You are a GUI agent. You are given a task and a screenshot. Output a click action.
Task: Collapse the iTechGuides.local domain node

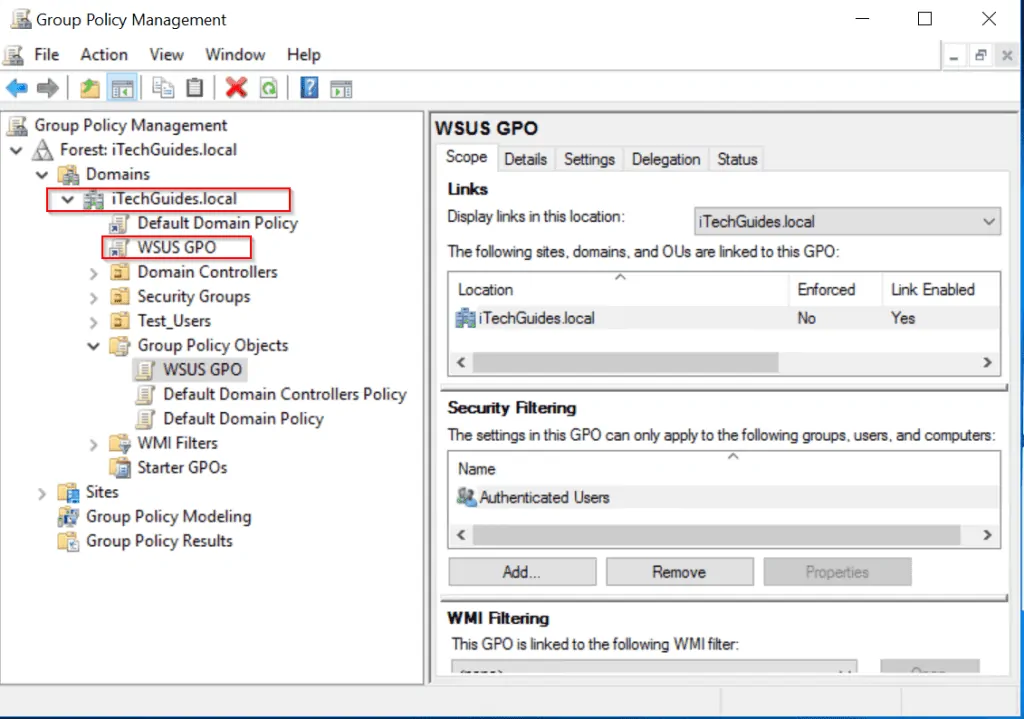click(x=65, y=198)
